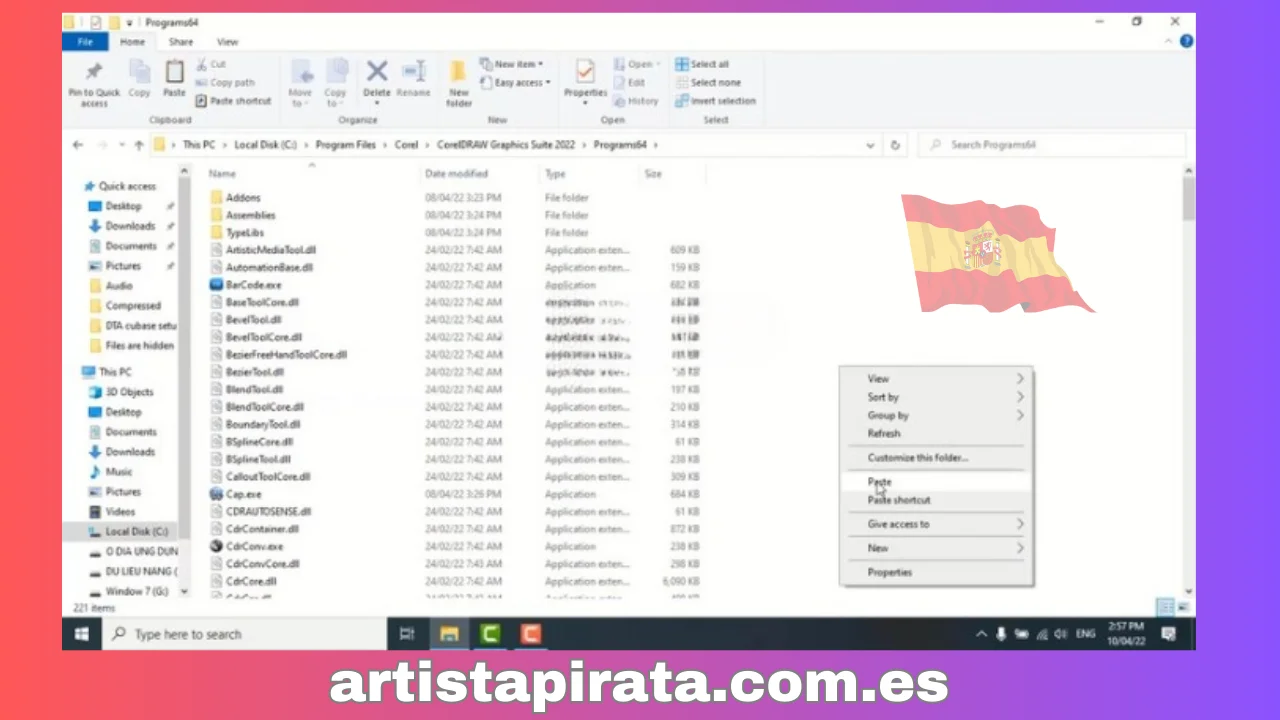Click the Refresh address bar button
Viewport: 1280px width, 720px height.
(x=895, y=145)
